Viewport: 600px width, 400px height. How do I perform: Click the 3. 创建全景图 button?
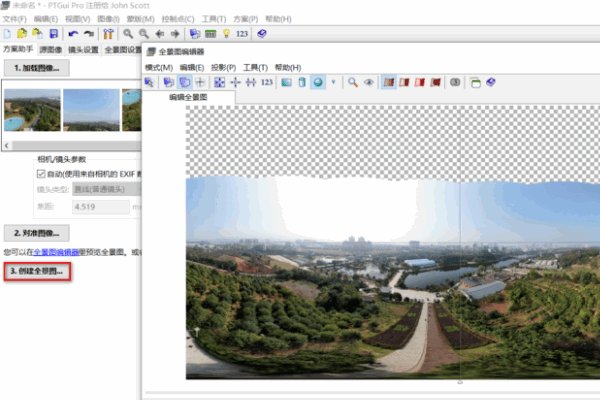(37, 271)
